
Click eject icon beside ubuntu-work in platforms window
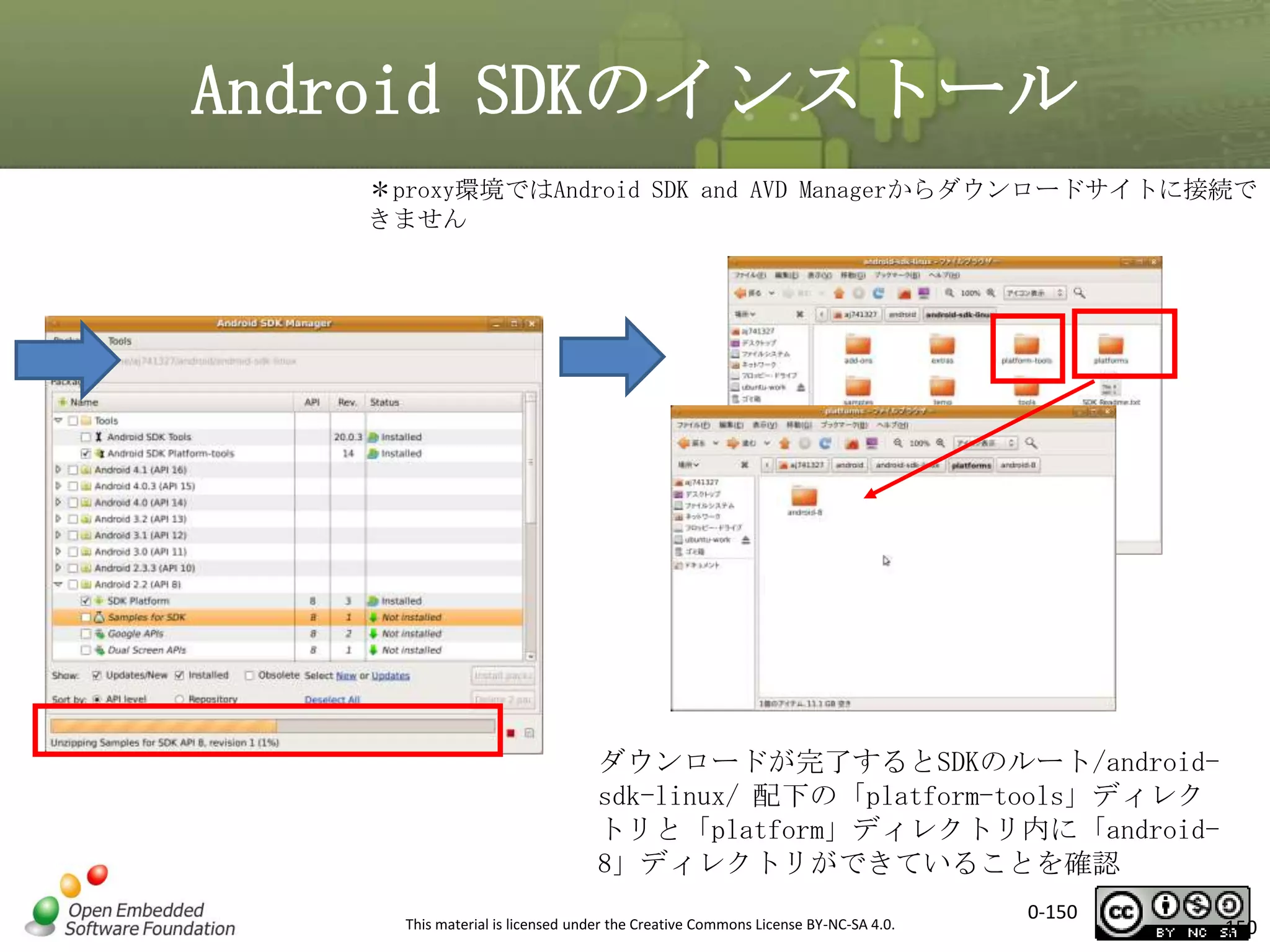746,540
